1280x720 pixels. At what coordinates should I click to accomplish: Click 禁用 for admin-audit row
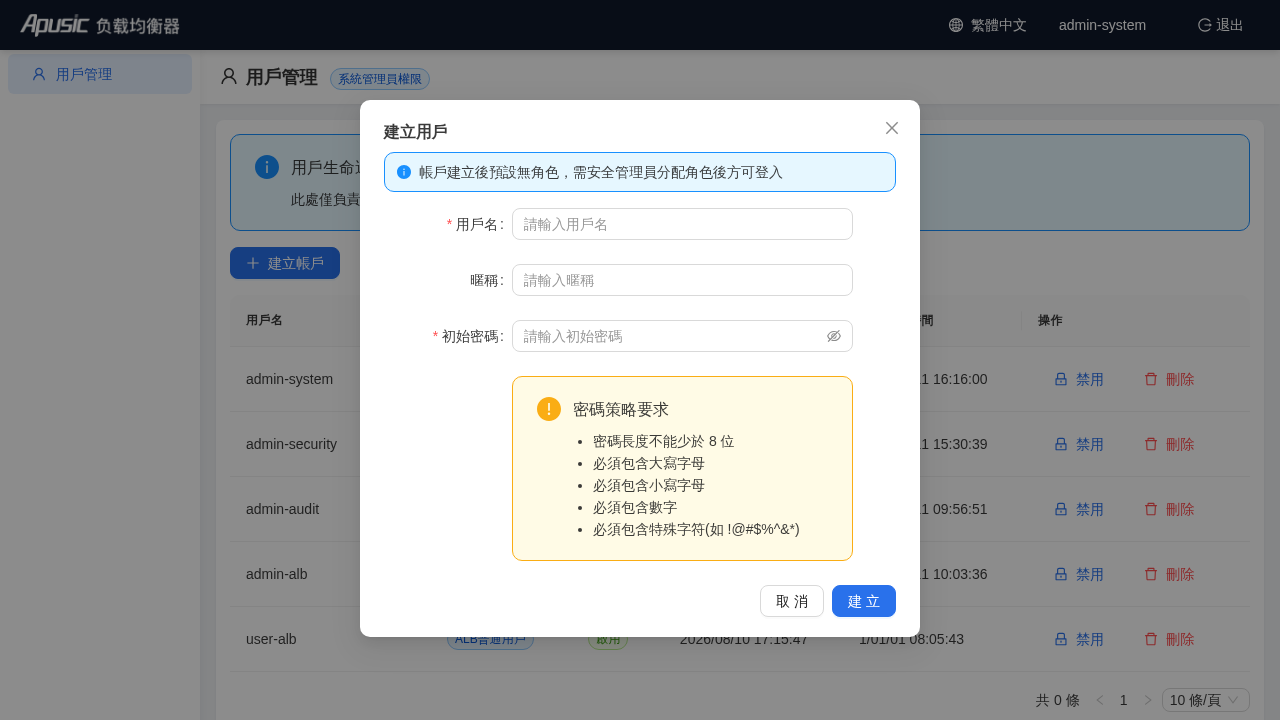tap(1079, 509)
